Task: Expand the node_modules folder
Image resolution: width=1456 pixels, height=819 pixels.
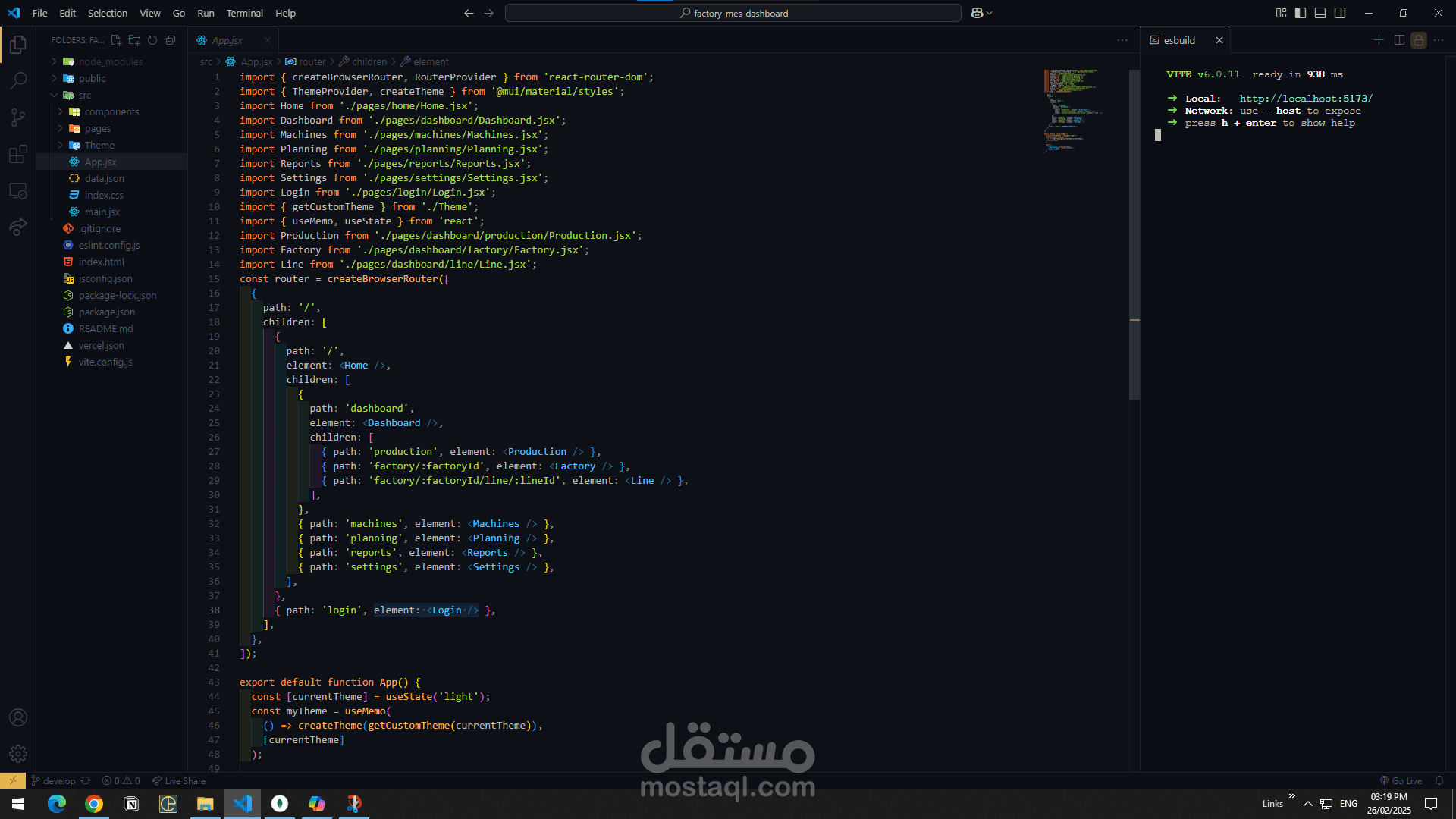Action: [110, 61]
